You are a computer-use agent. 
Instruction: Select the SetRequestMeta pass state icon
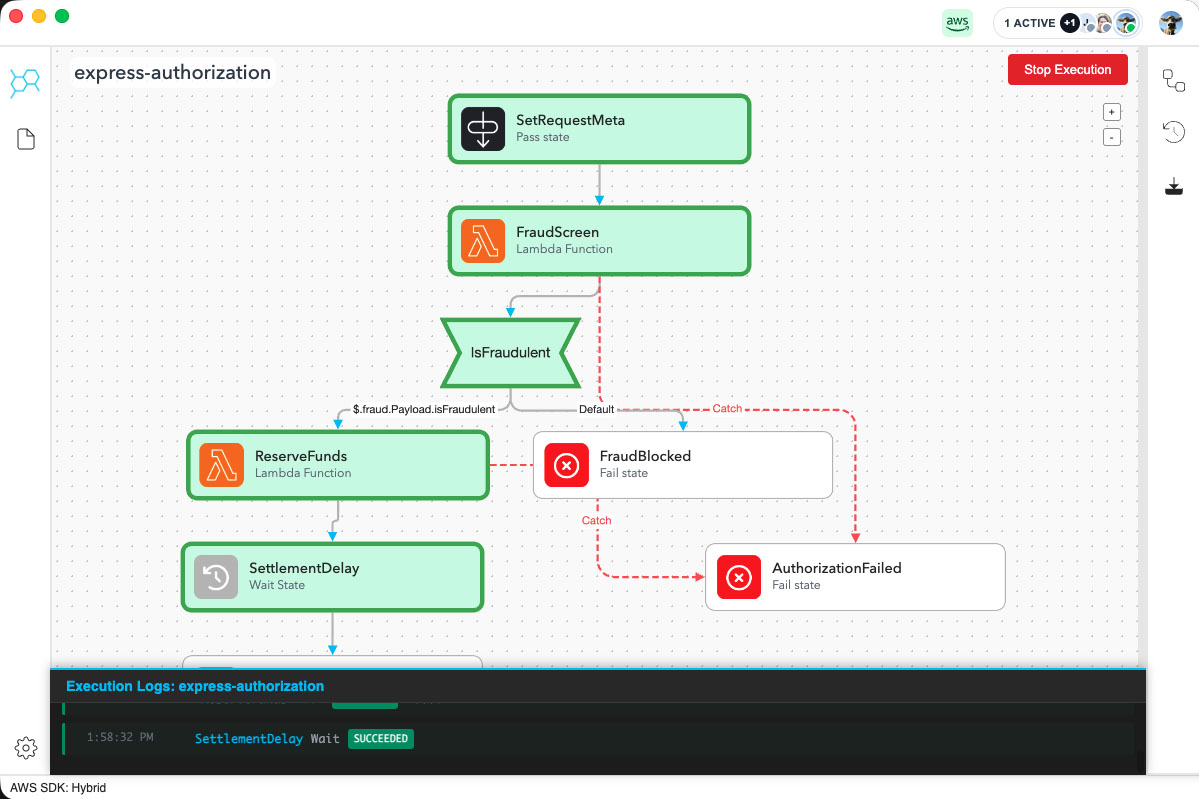483,129
